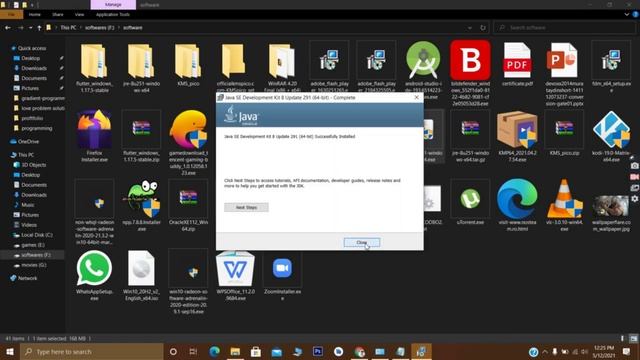Screen dimensions: 640x360
Task: Refresh the current folder
Action: [483, 28]
